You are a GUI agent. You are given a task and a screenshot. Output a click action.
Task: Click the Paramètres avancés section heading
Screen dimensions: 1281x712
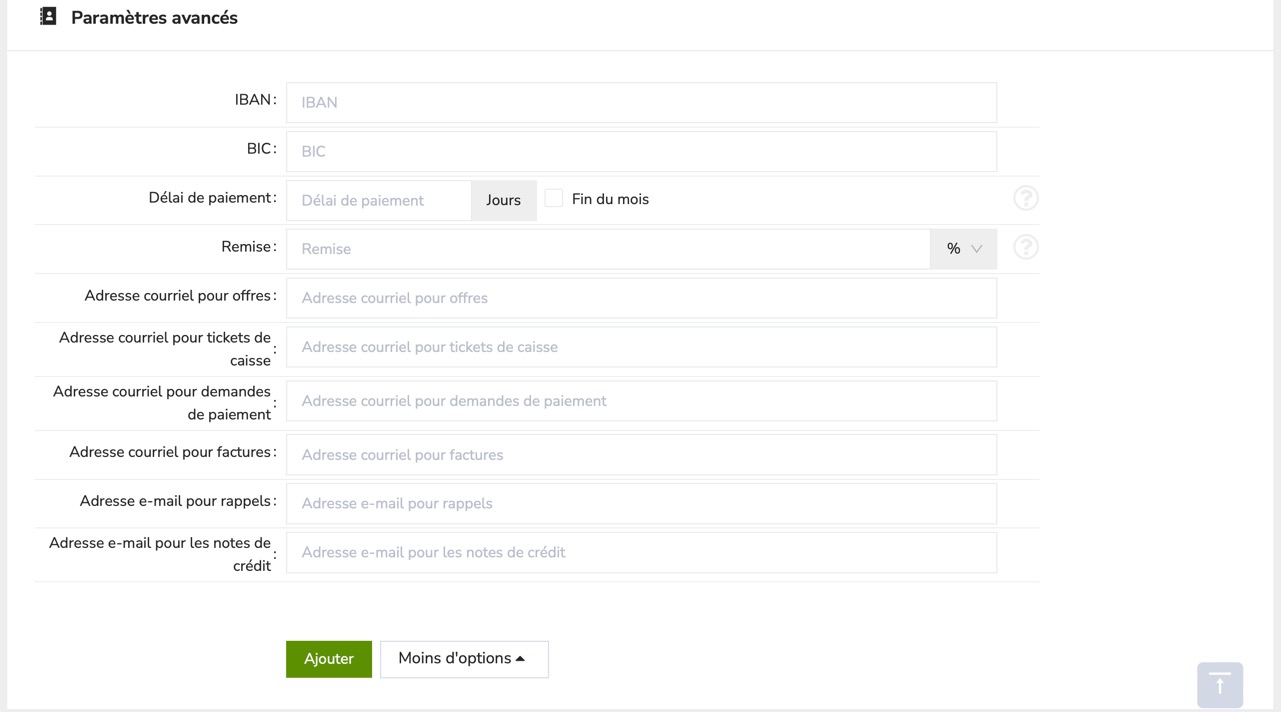[154, 18]
